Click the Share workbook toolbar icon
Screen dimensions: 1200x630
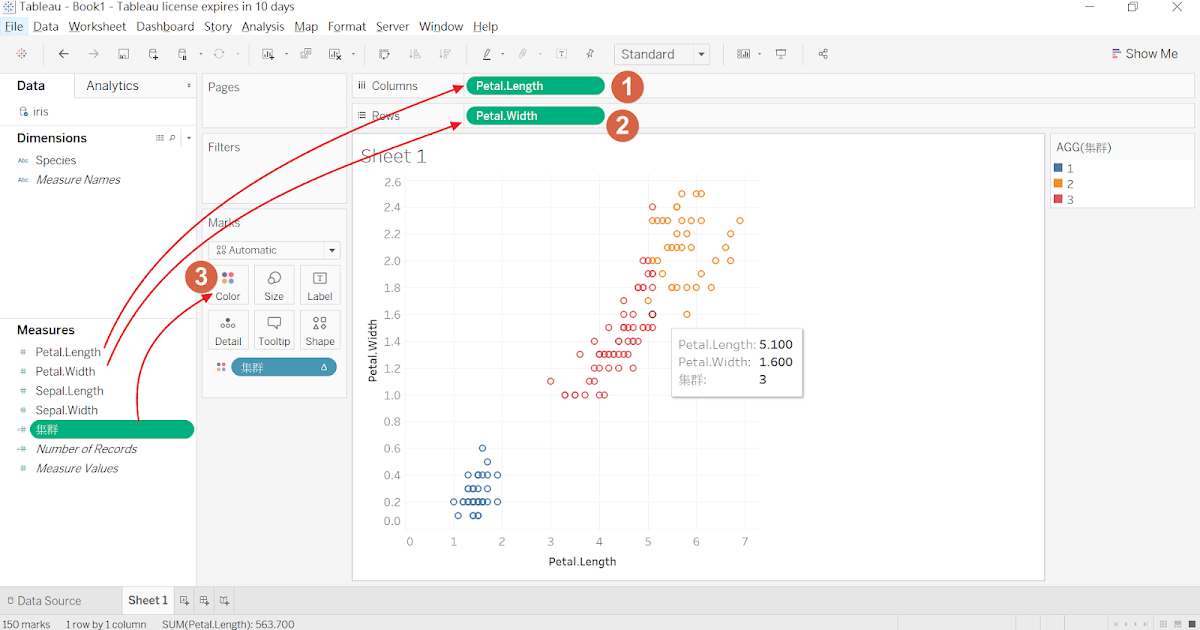coord(823,54)
